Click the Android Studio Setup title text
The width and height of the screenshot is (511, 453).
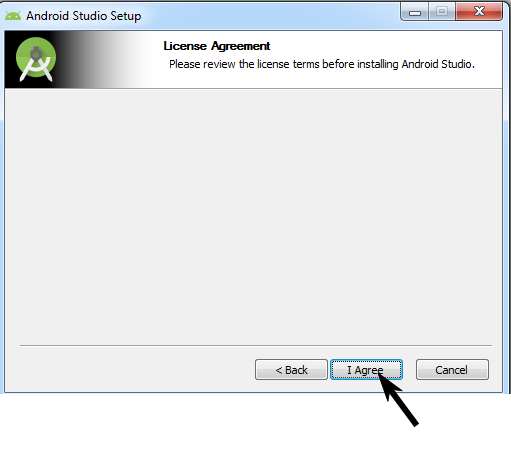pyautogui.click(x=84, y=16)
